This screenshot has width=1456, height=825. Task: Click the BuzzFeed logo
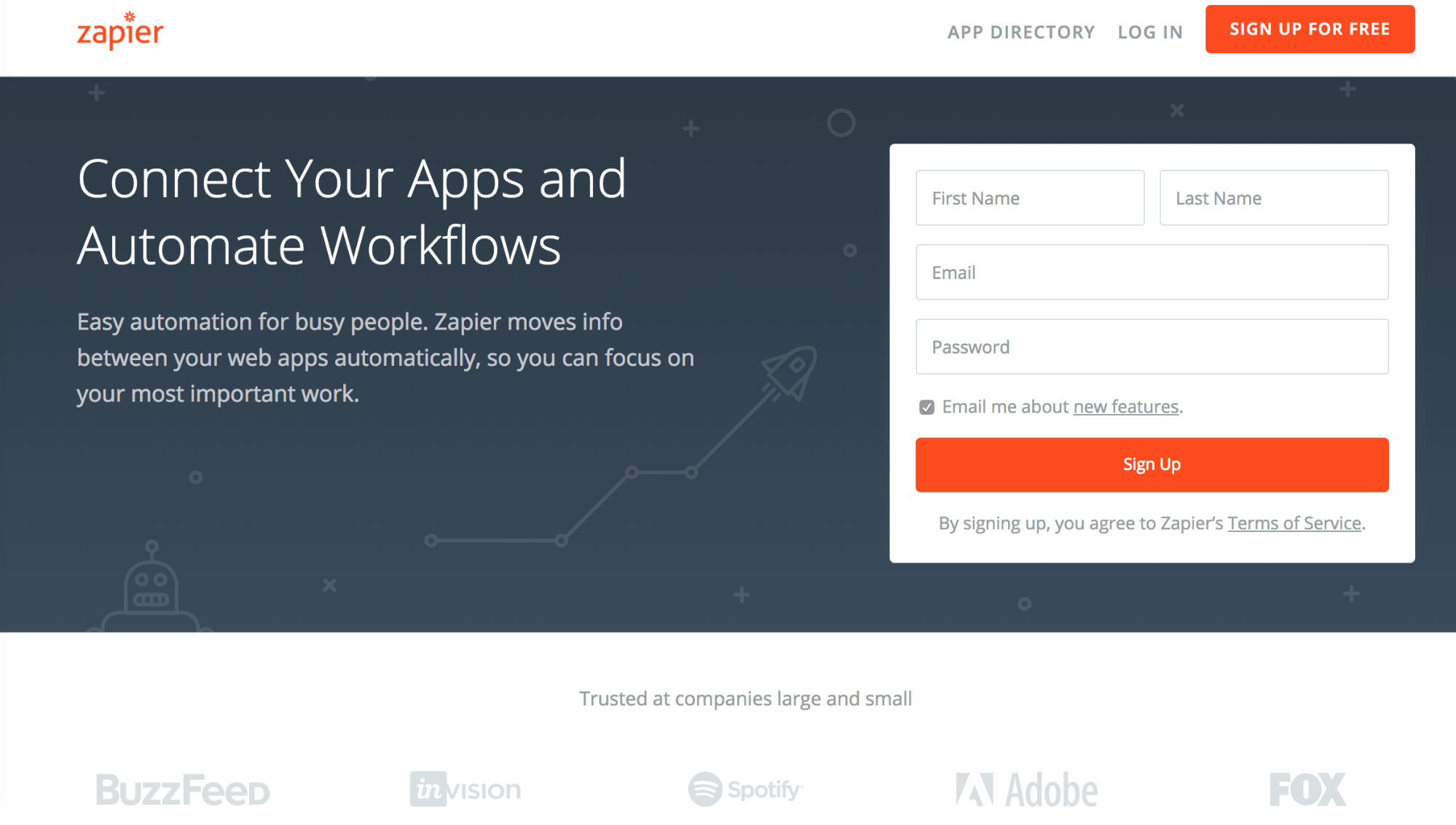(x=183, y=790)
